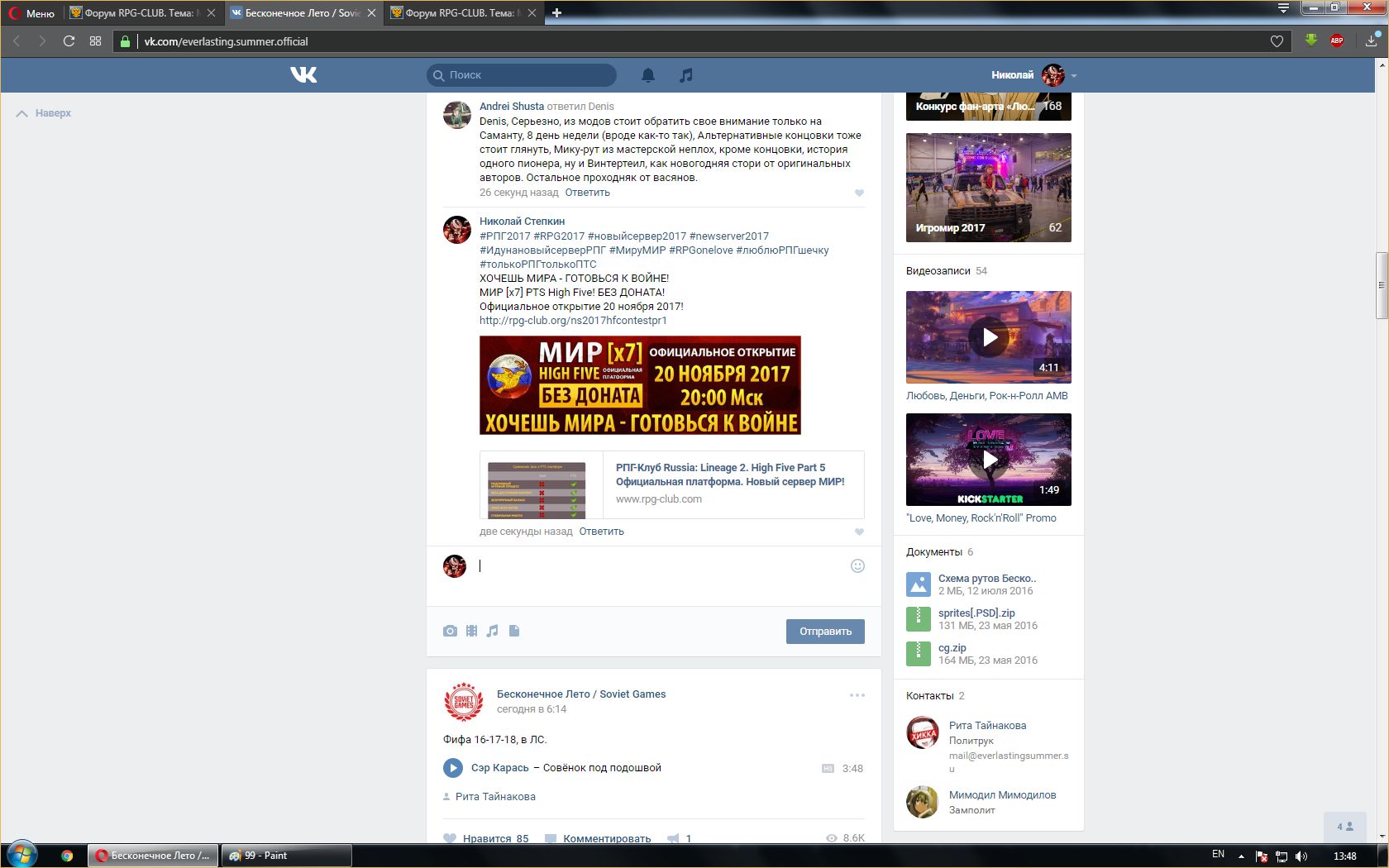
Task: Open the notifications bell
Action: [648, 75]
